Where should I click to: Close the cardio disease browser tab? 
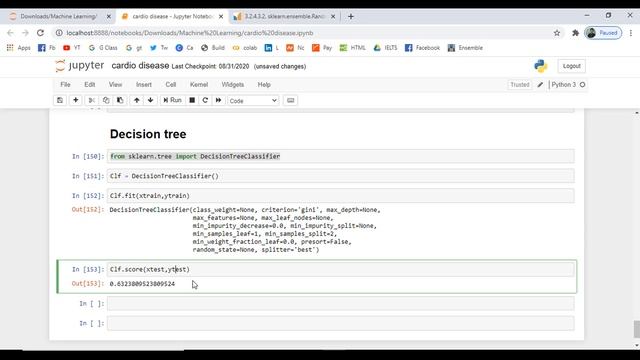(221, 17)
